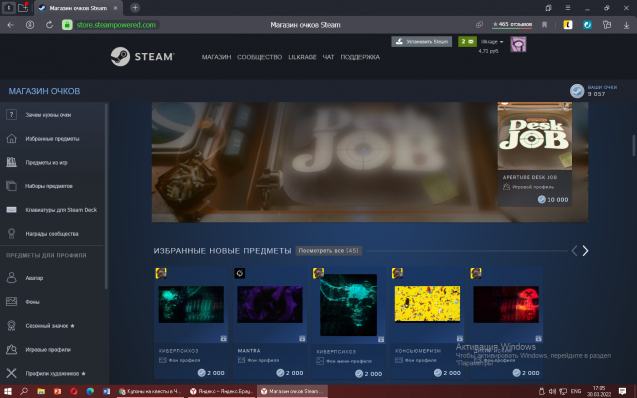This screenshot has width=637, height=398.
Task: Show next featured items with right arrow
Action: 585,251
